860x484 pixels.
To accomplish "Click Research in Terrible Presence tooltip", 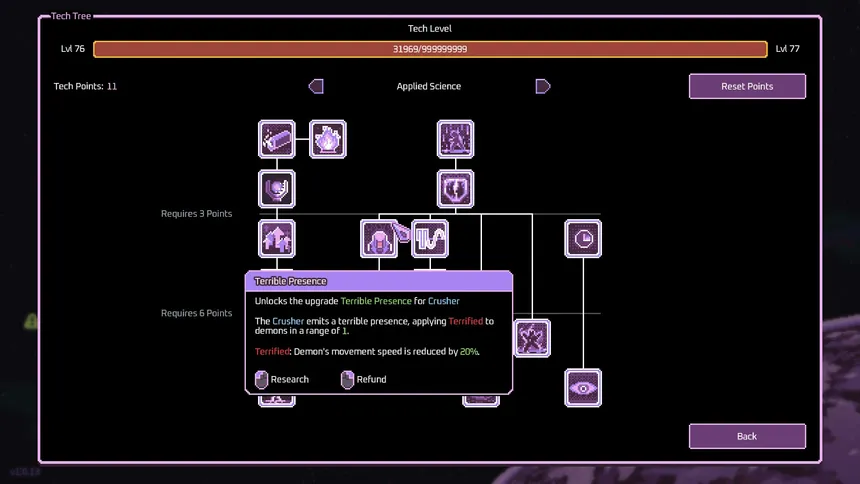I will 282,379.
